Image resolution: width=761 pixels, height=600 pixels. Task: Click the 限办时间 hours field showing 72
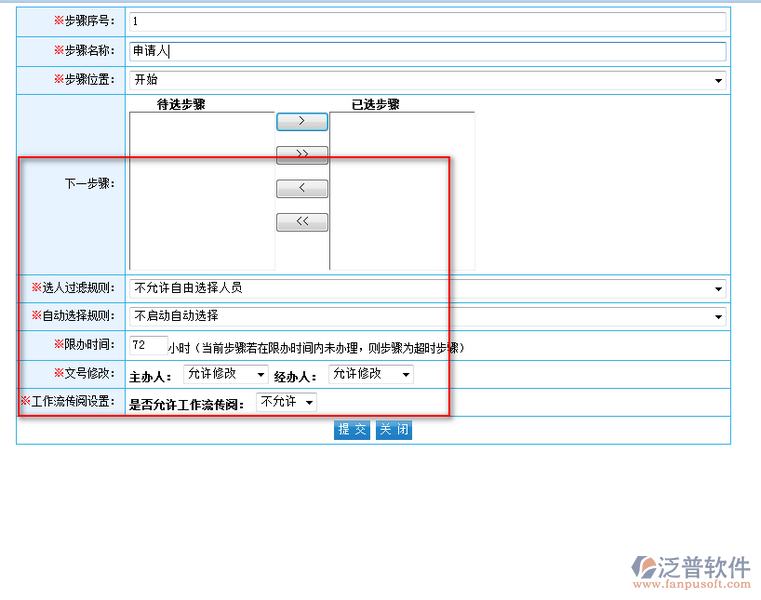click(x=148, y=345)
